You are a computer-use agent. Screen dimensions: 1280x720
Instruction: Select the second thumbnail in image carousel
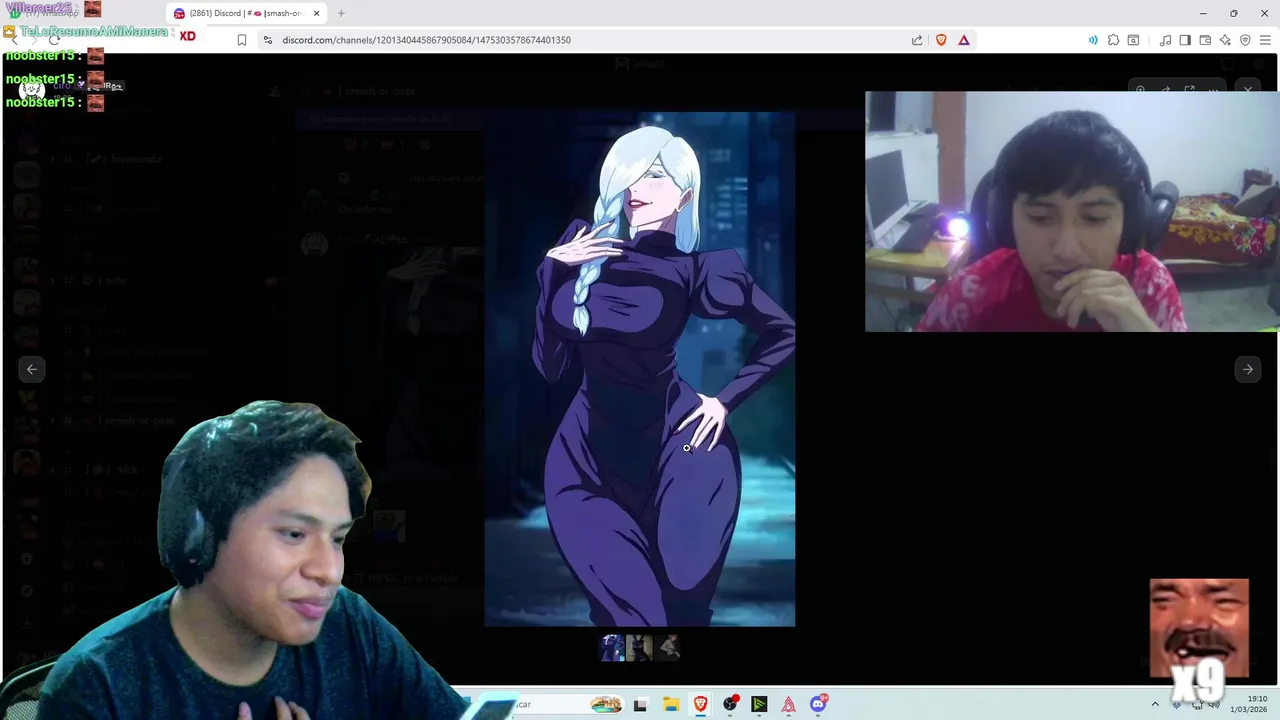point(640,648)
